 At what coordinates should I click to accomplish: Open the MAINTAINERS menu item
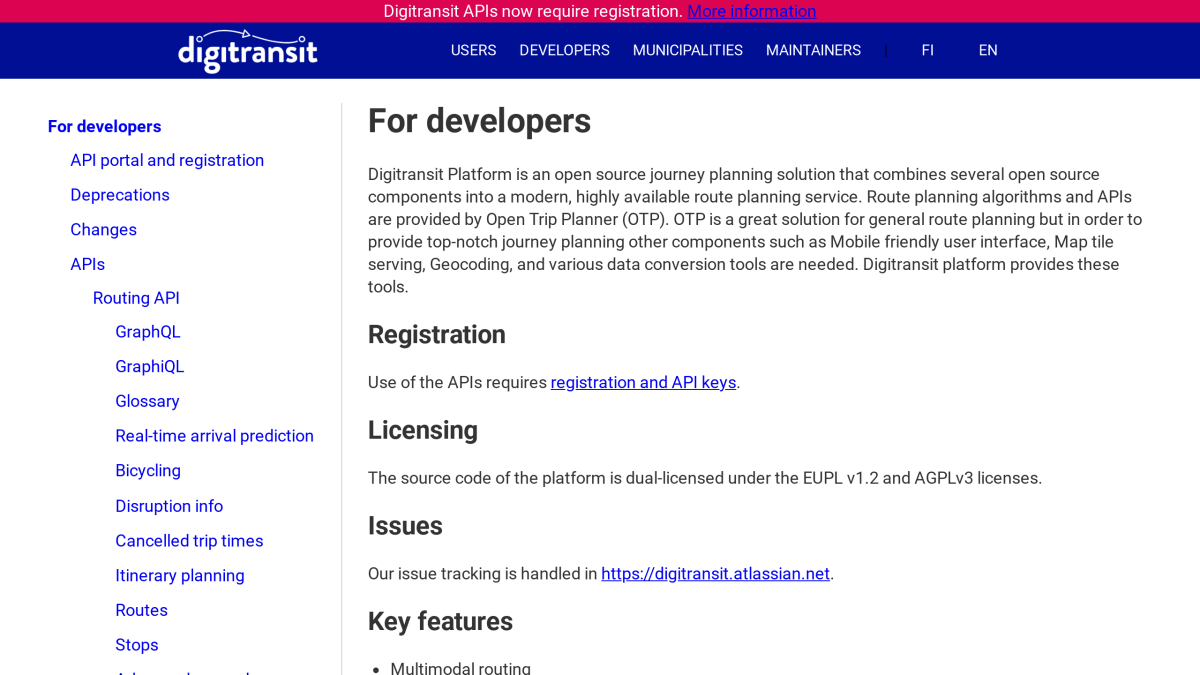click(813, 50)
